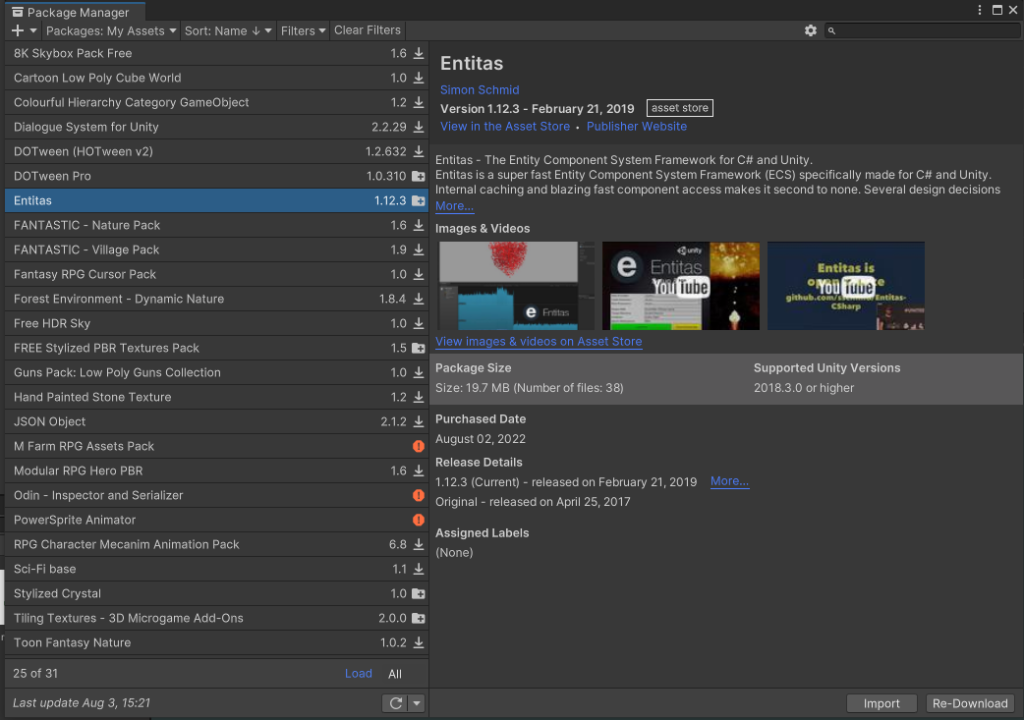
Task: Click View images & videos on Asset Store
Action: pyautogui.click(x=539, y=342)
